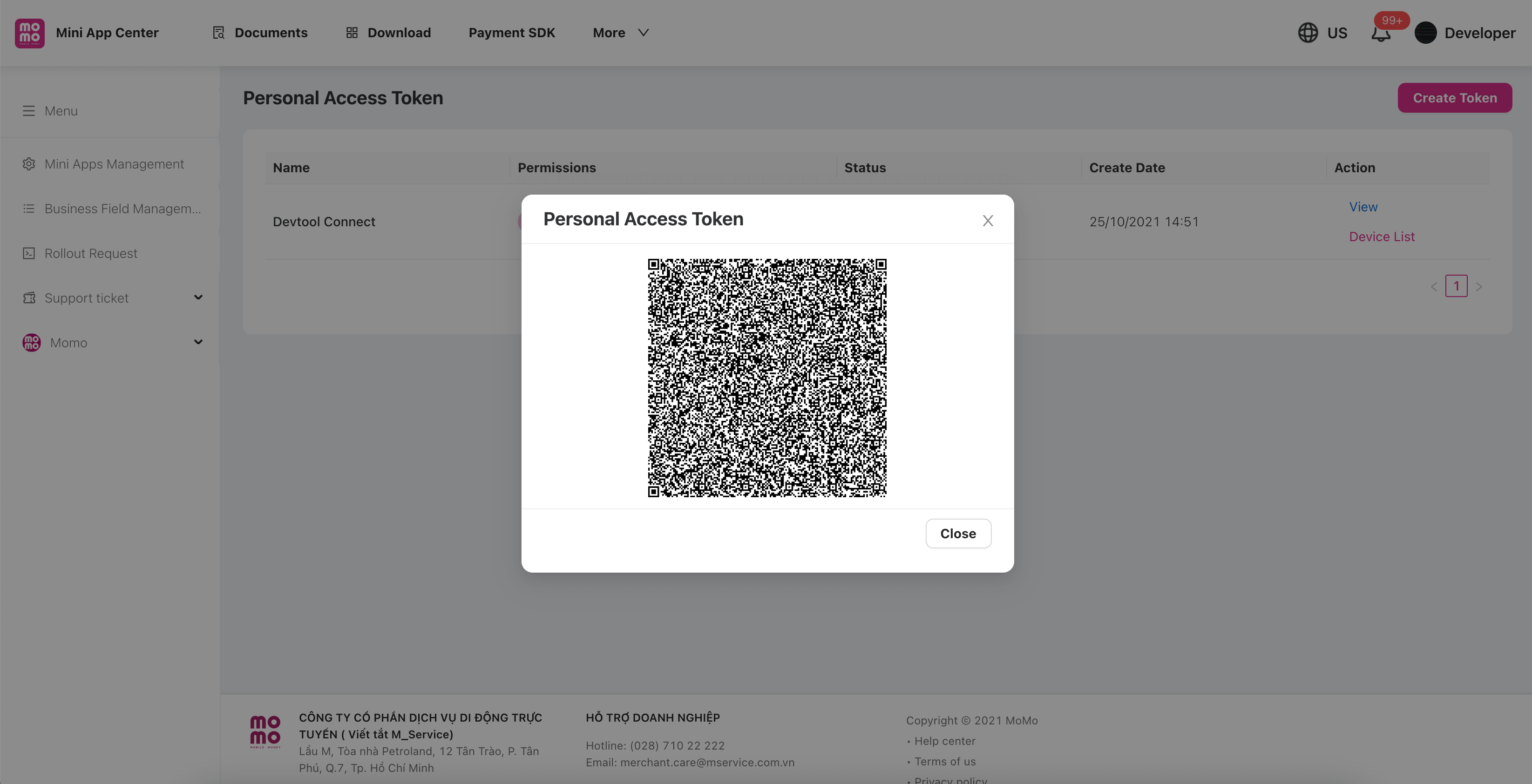The height and width of the screenshot is (784, 1532).
Task: Click the Developer profile avatar
Action: tap(1425, 33)
